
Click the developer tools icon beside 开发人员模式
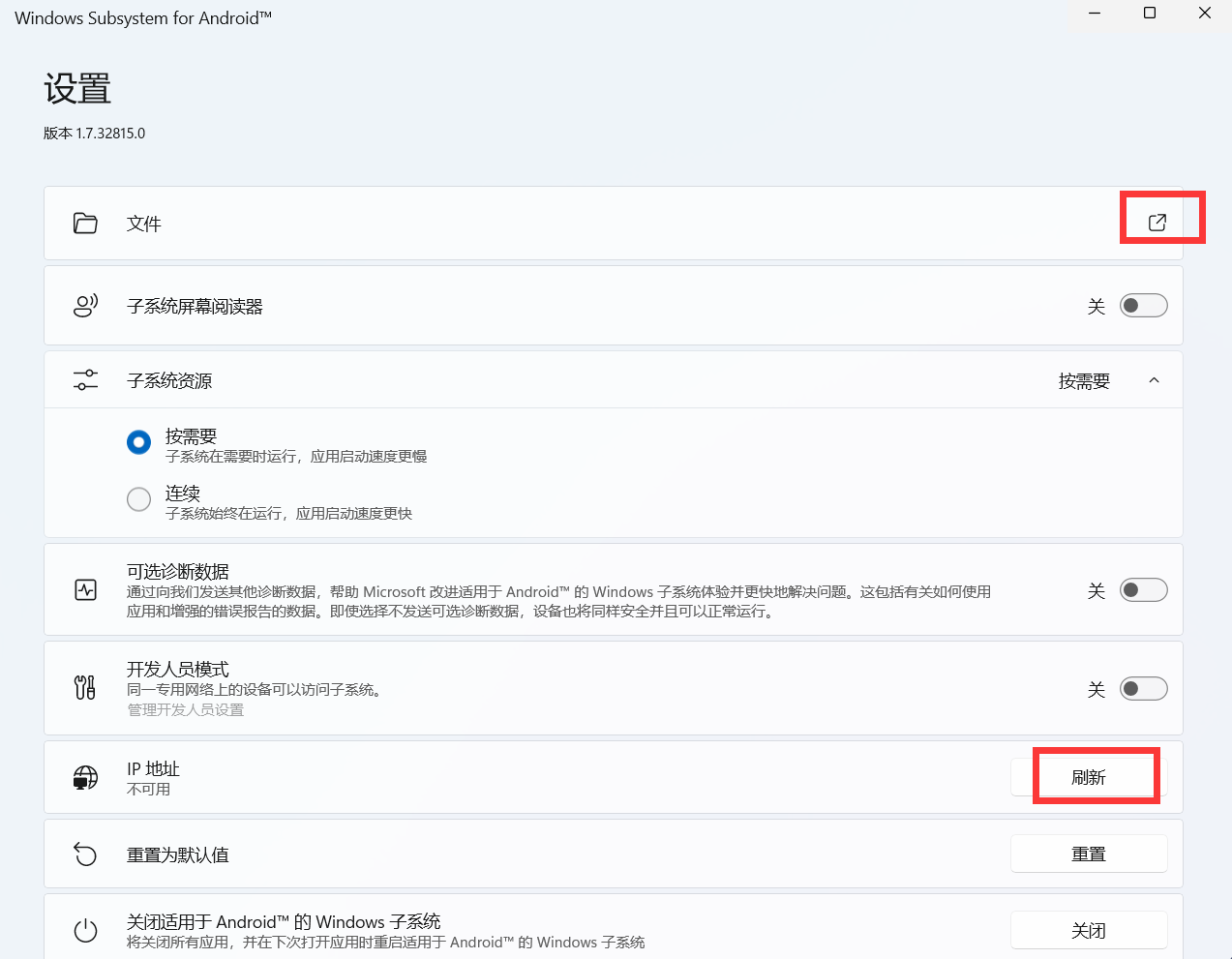(85, 688)
